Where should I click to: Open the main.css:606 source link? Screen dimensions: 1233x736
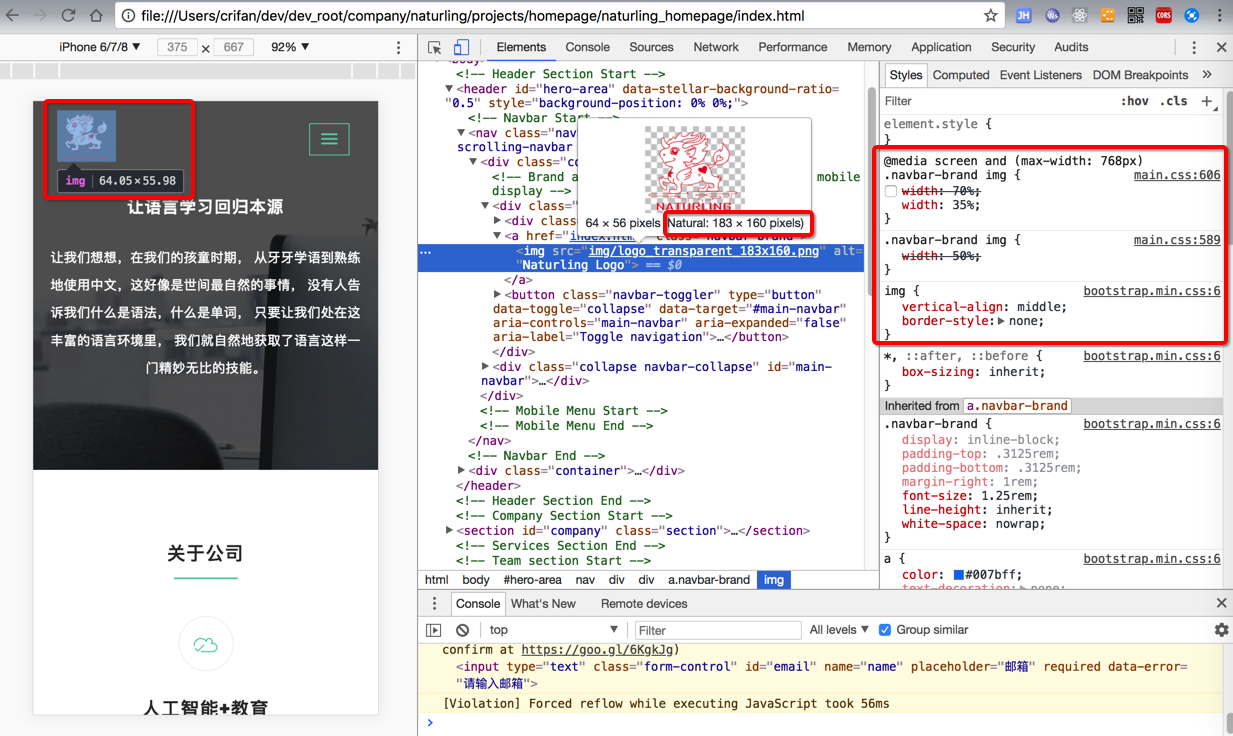pyautogui.click(x=1177, y=175)
